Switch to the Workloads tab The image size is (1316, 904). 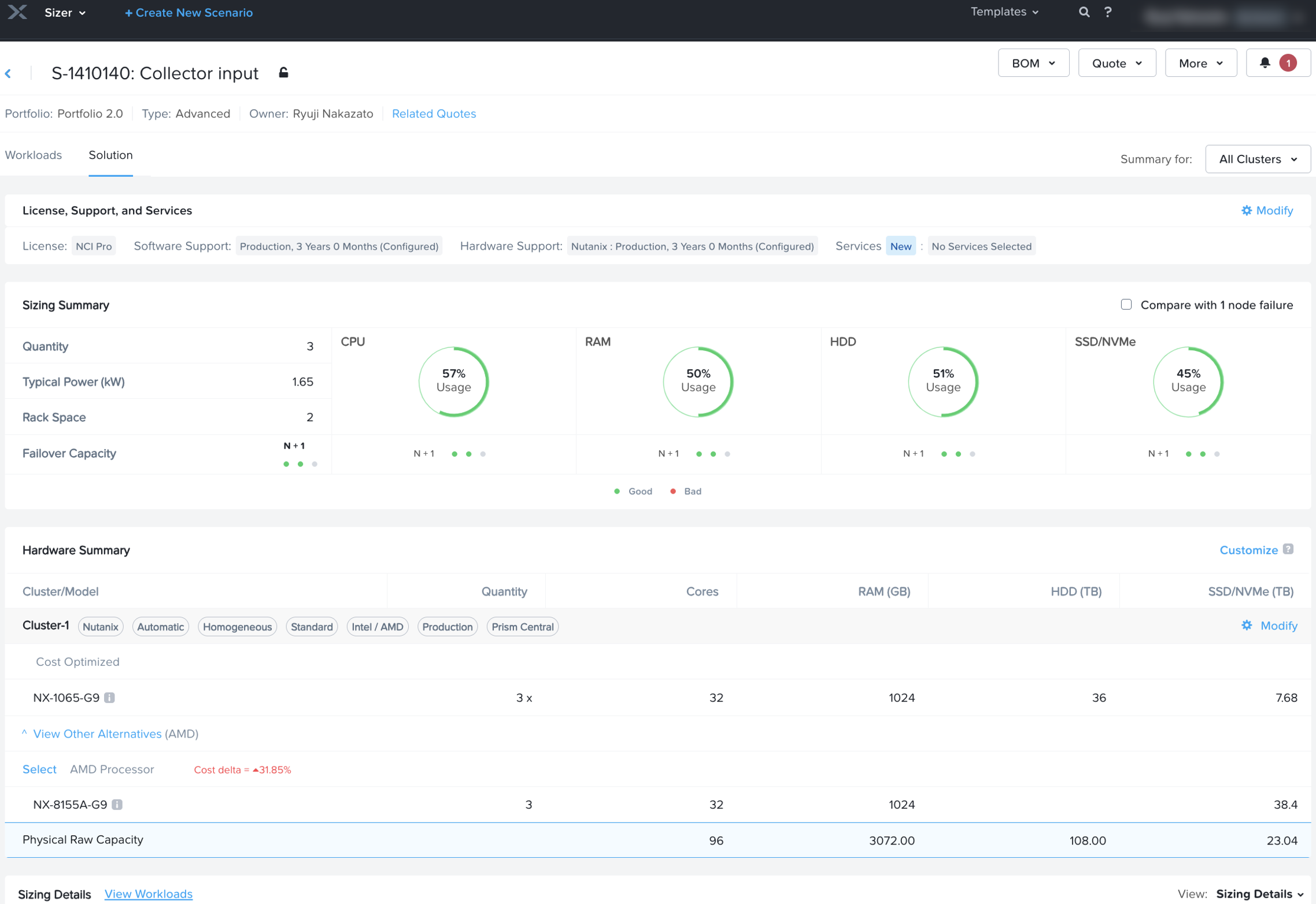34,155
